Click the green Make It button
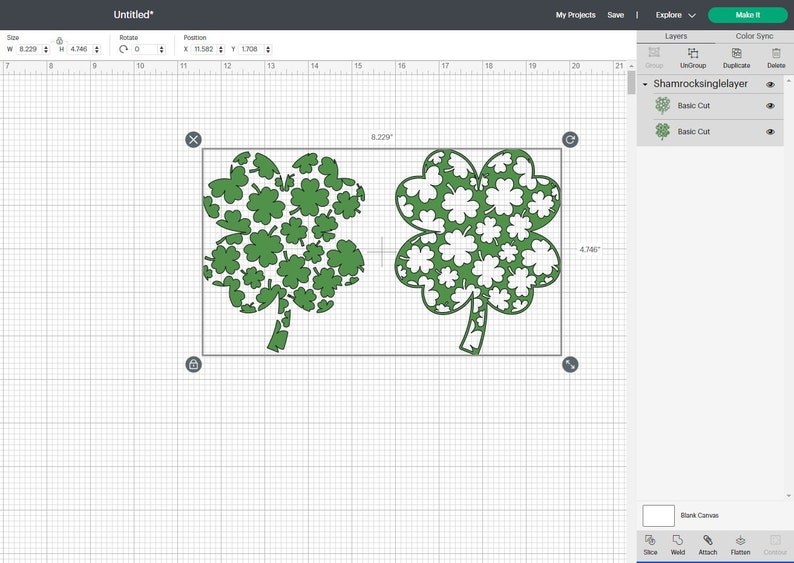794x563 pixels. coord(747,15)
